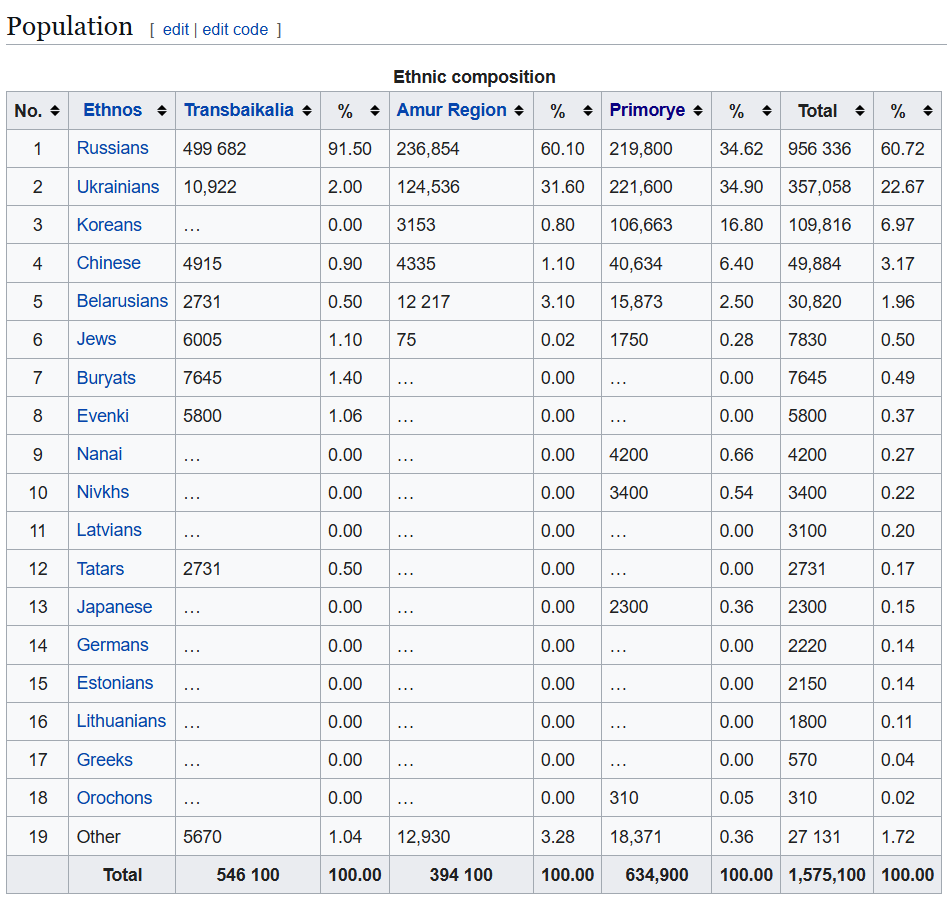
Task: Sort by Total column arrows
Action: [x=860, y=111]
